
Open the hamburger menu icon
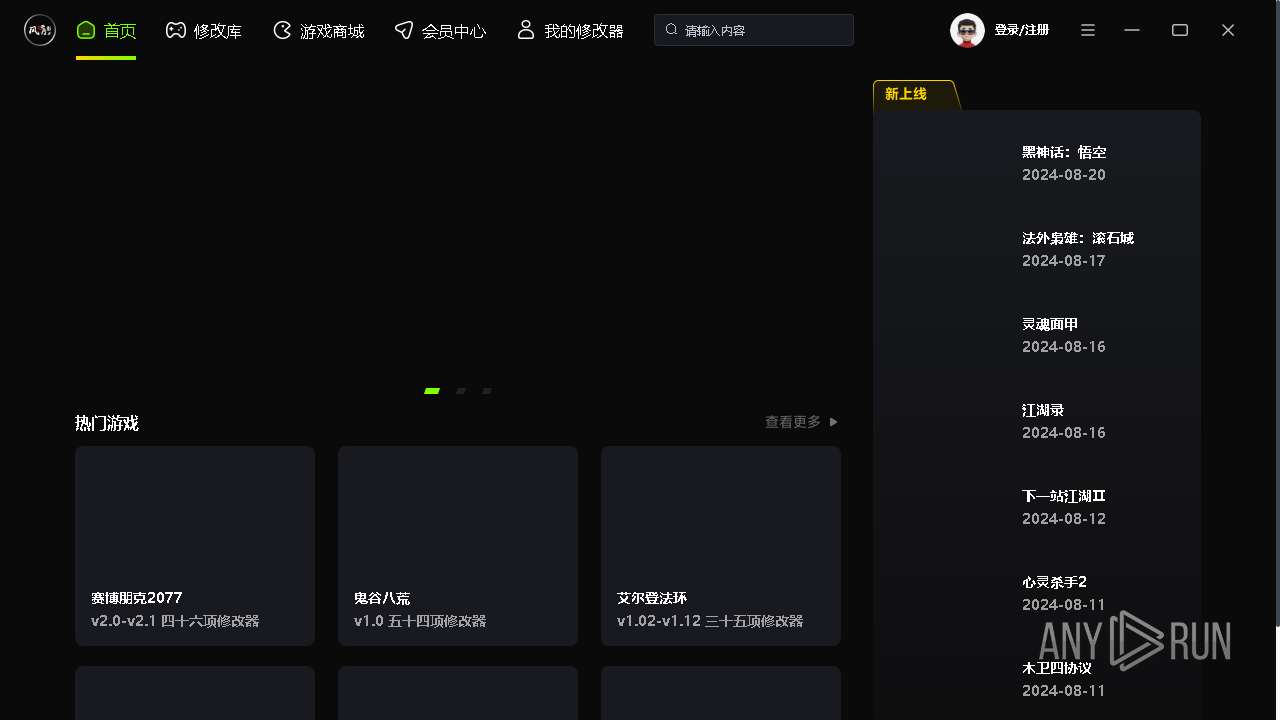pos(1088,30)
